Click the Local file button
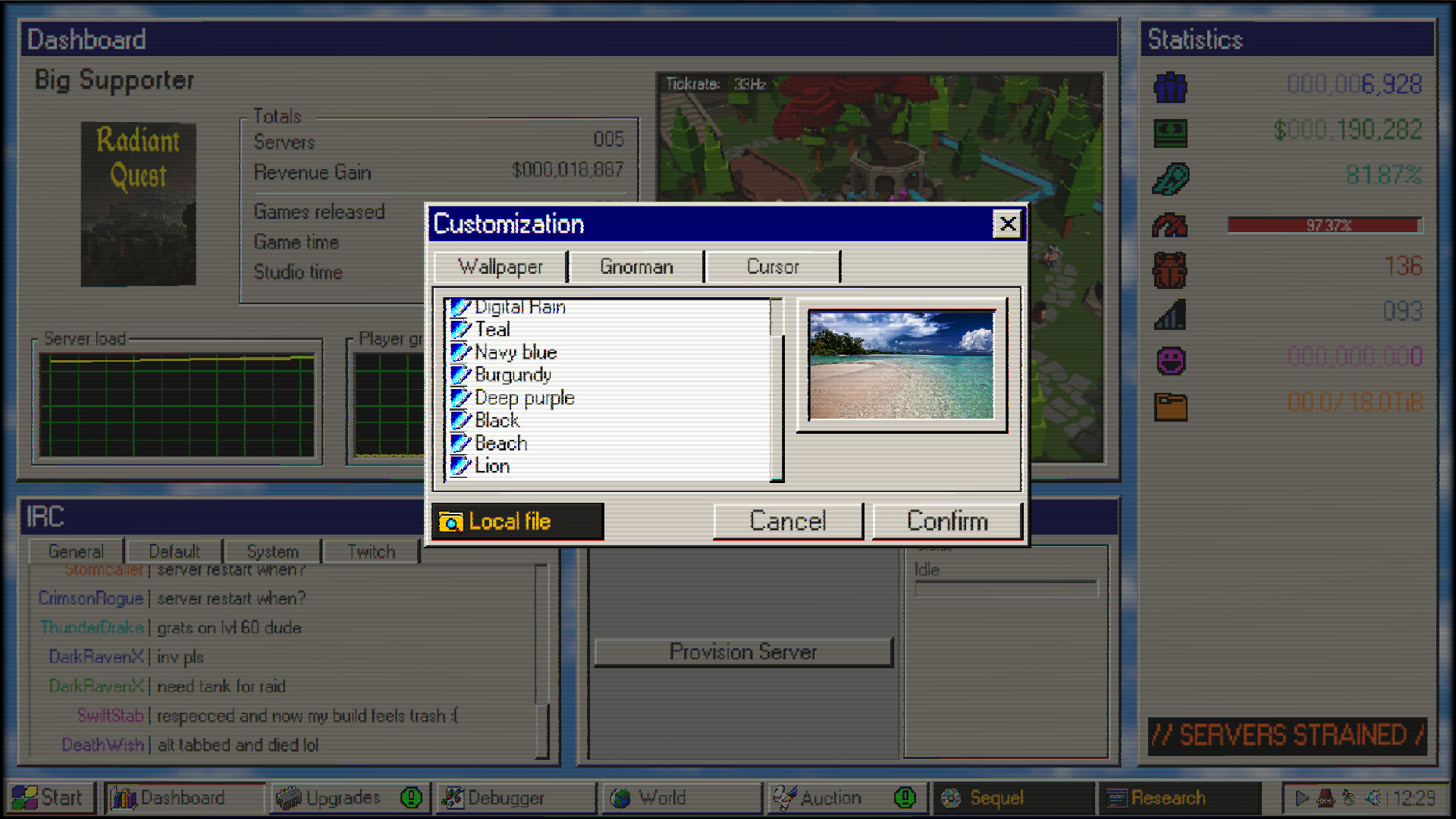 coord(517,521)
